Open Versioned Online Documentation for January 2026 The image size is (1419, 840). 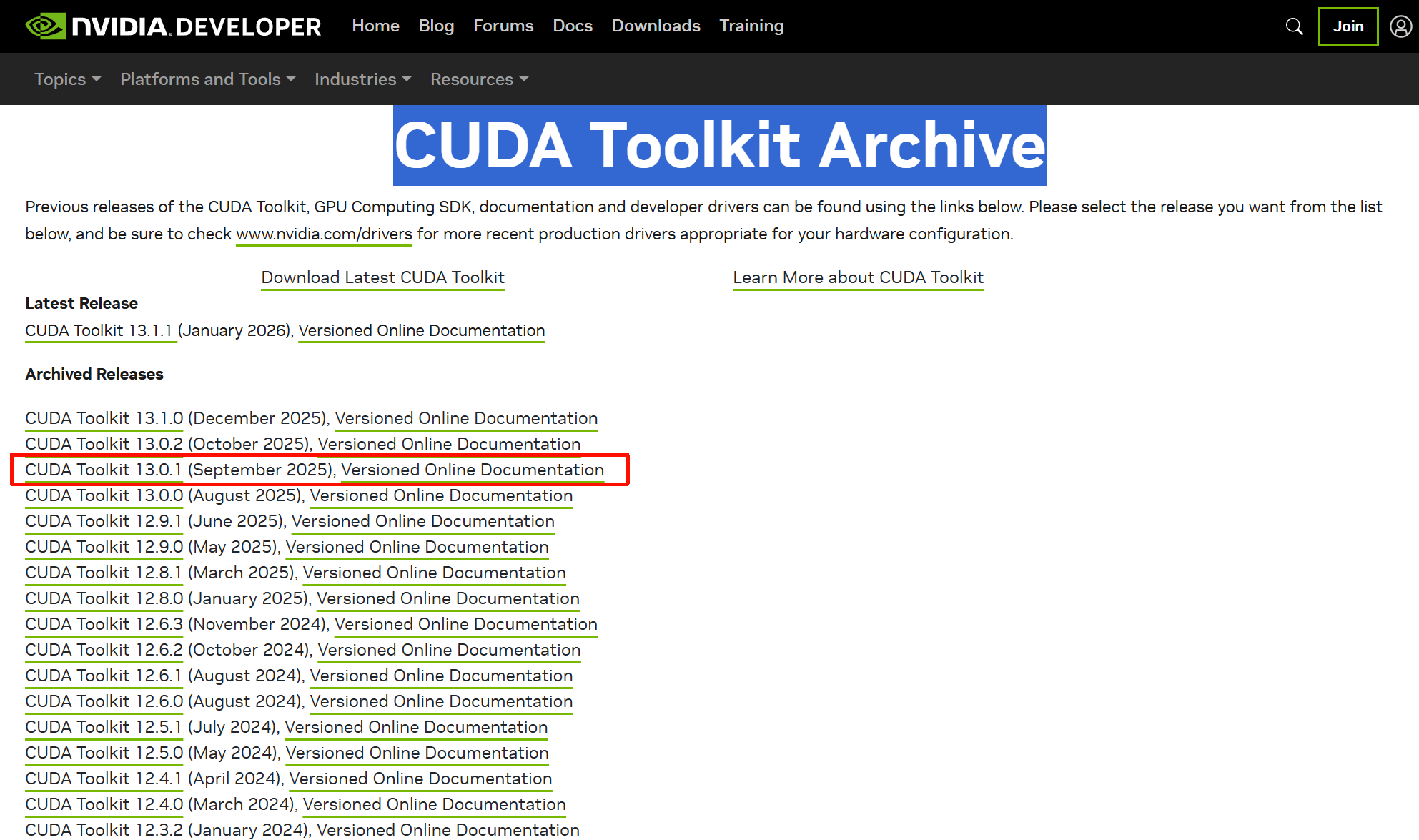[422, 331]
